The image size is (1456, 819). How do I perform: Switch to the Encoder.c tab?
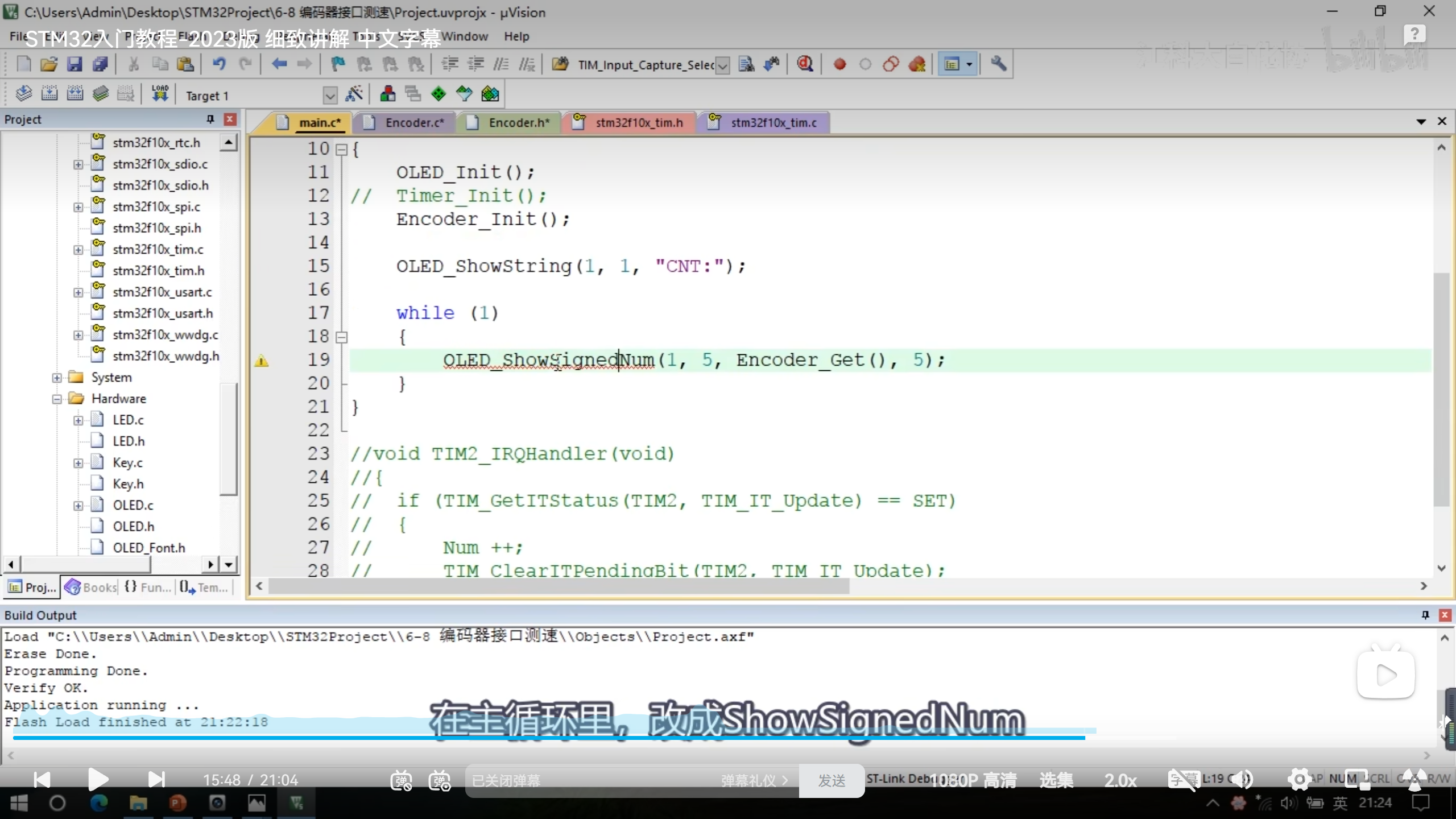(413, 122)
